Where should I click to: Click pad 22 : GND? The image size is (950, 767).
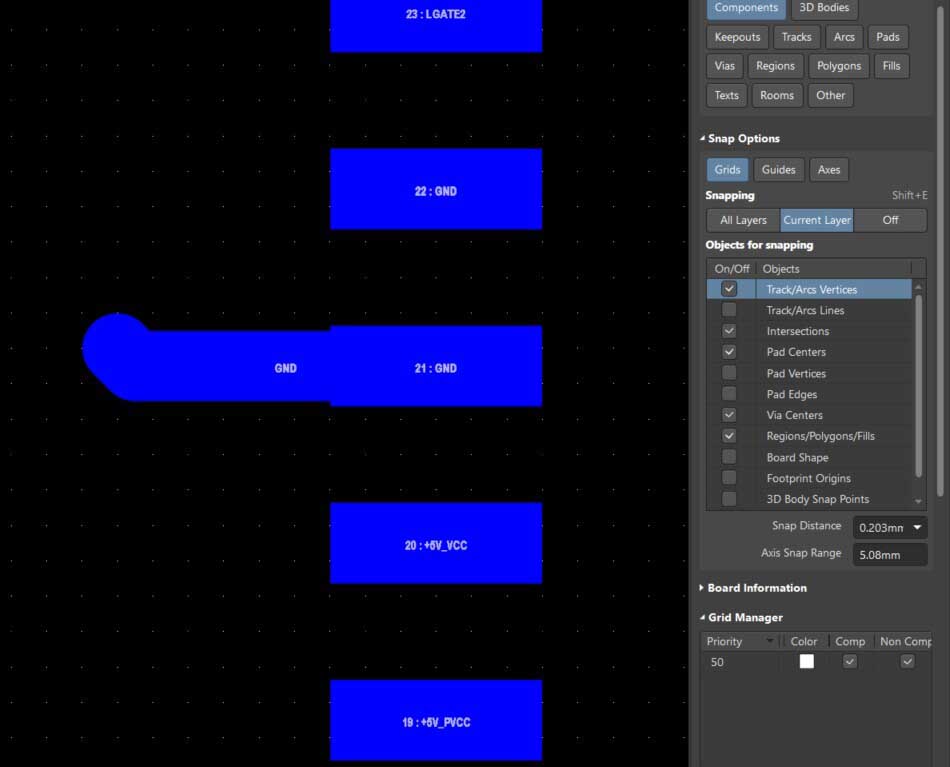coord(436,190)
